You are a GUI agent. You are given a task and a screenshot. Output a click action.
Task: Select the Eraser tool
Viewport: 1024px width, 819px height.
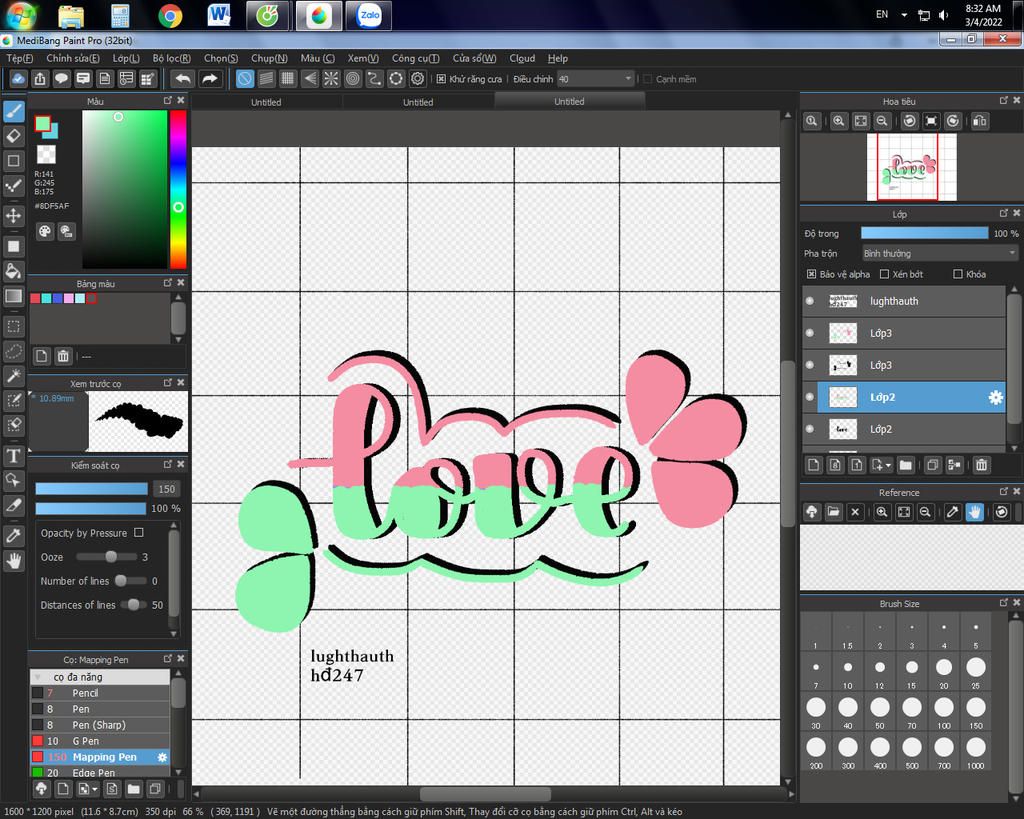point(14,136)
